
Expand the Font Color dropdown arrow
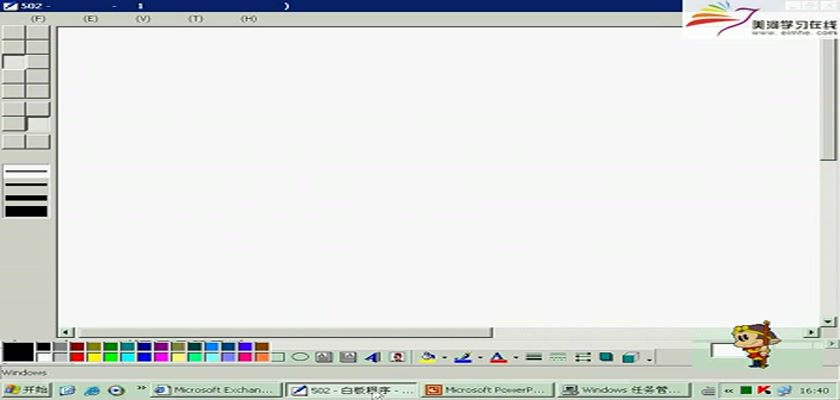pos(516,357)
